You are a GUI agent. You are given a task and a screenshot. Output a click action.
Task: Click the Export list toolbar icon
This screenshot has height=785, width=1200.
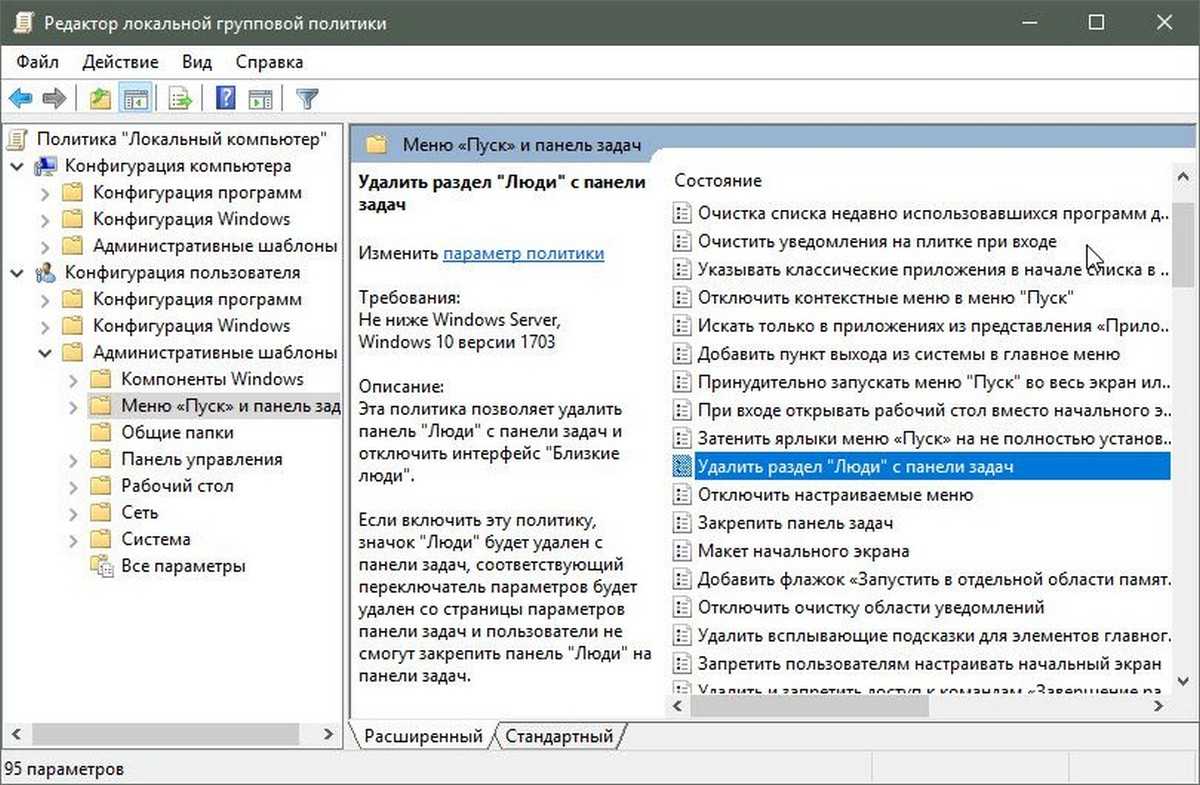point(180,98)
